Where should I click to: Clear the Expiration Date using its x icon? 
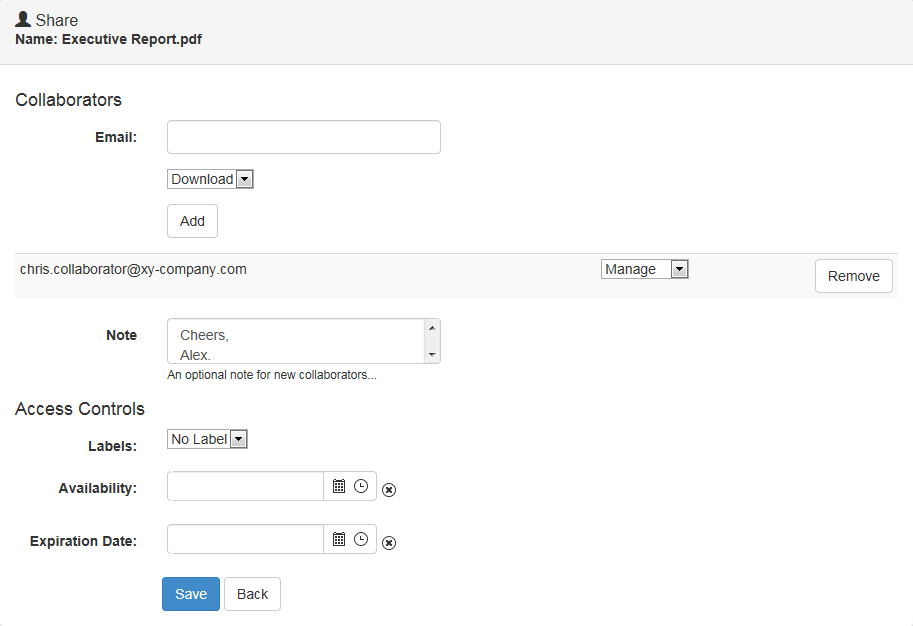tap(389, 543)
